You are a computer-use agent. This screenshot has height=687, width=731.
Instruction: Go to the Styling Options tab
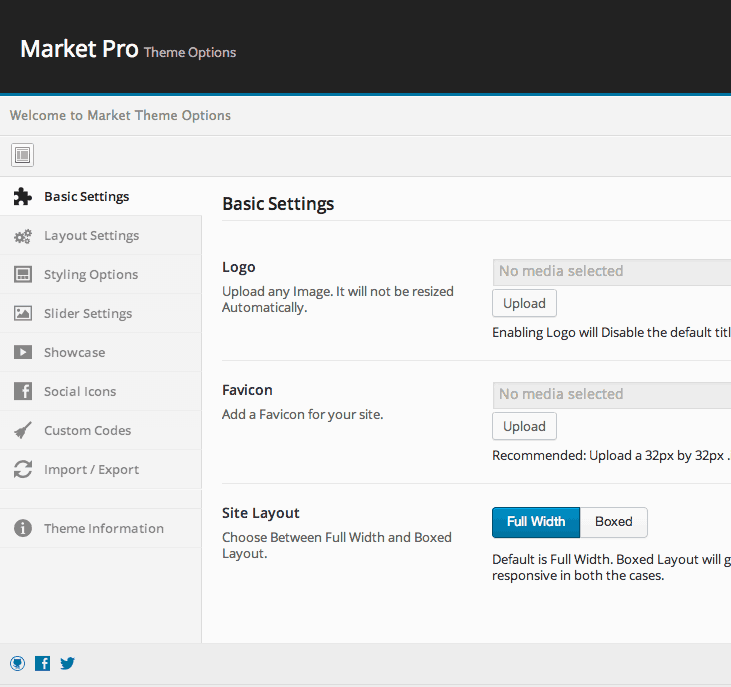(91, 275)
